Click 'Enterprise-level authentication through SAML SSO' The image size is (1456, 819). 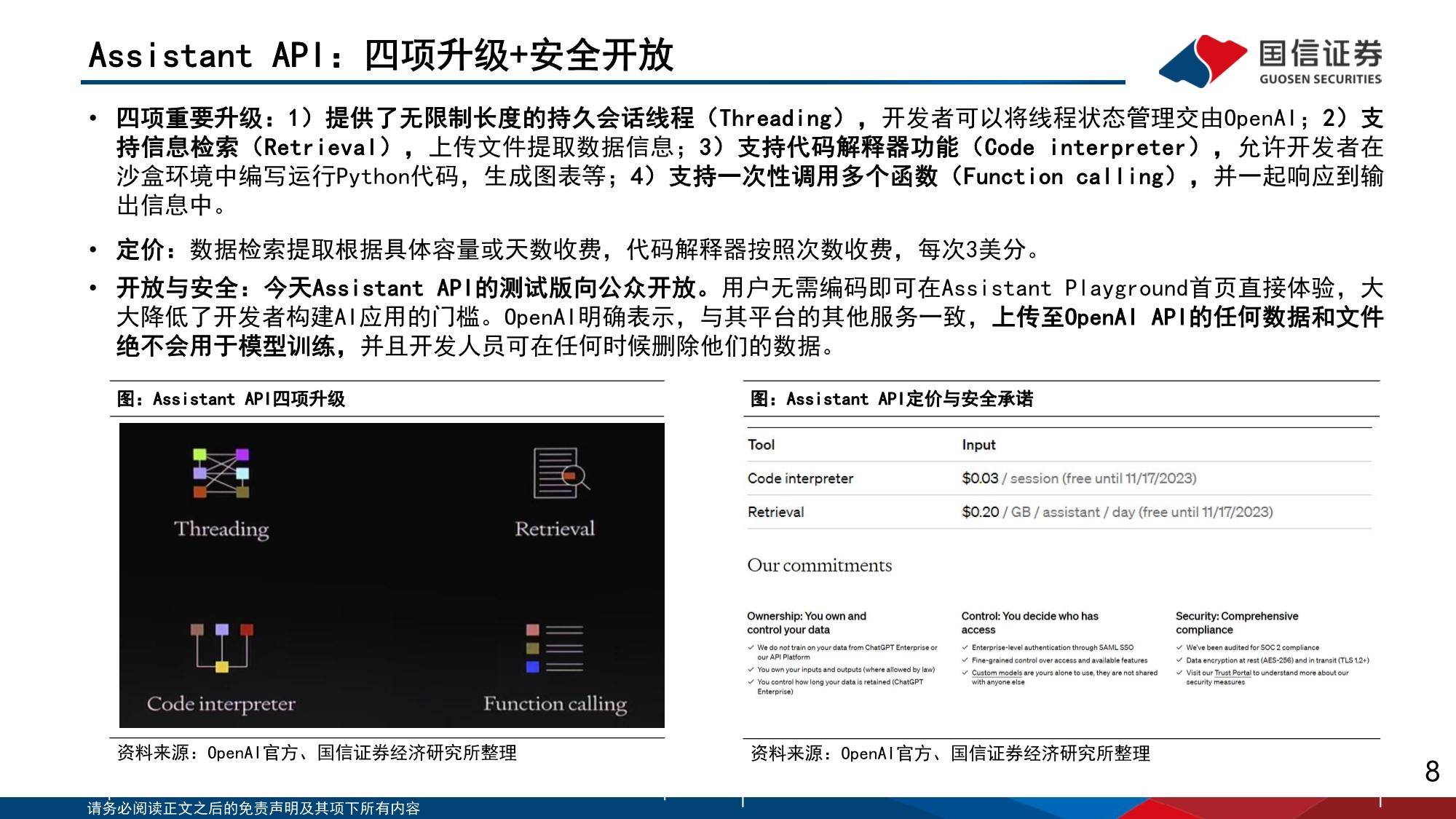click(1052, 647)
